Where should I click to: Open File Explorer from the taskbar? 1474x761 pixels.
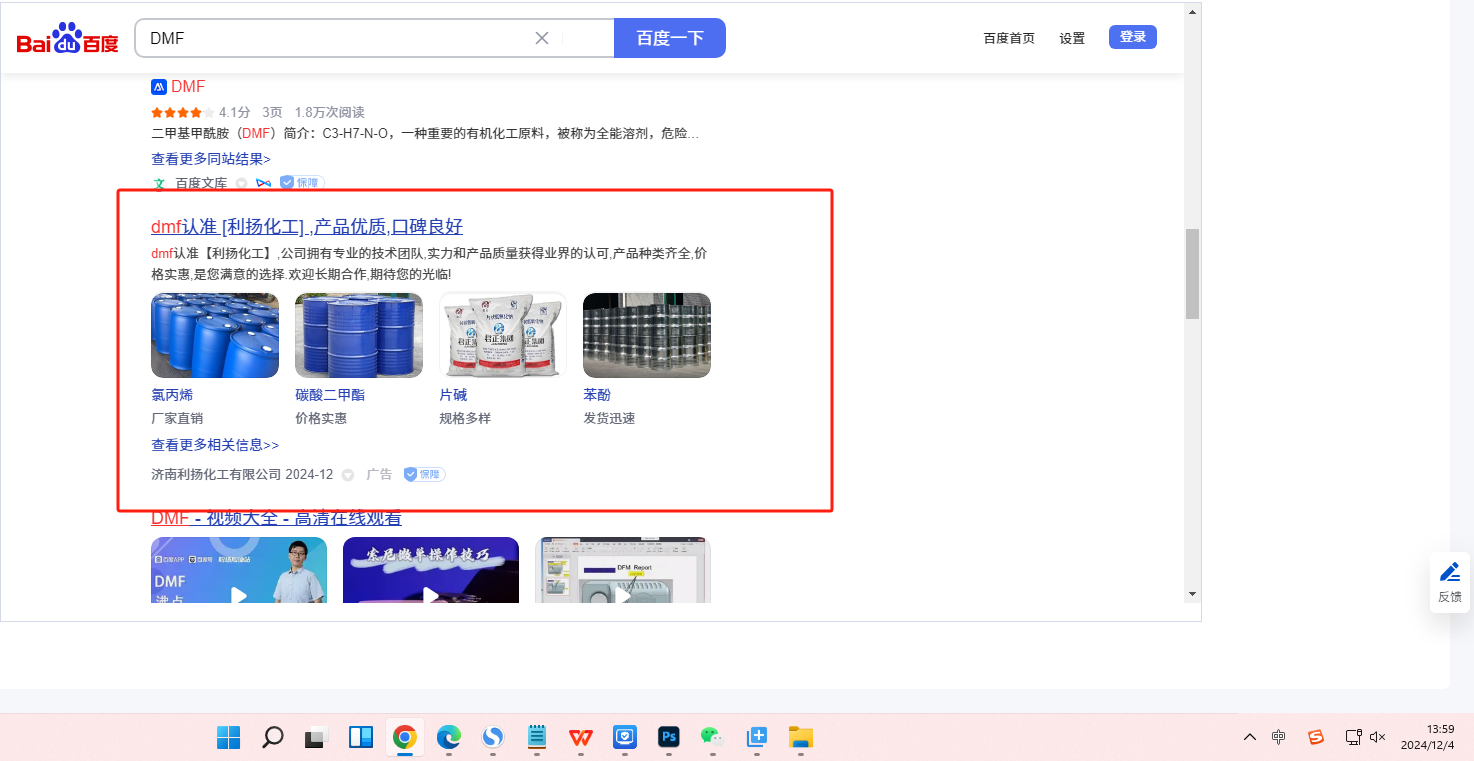pyautogui.click(x=801, y=737)
